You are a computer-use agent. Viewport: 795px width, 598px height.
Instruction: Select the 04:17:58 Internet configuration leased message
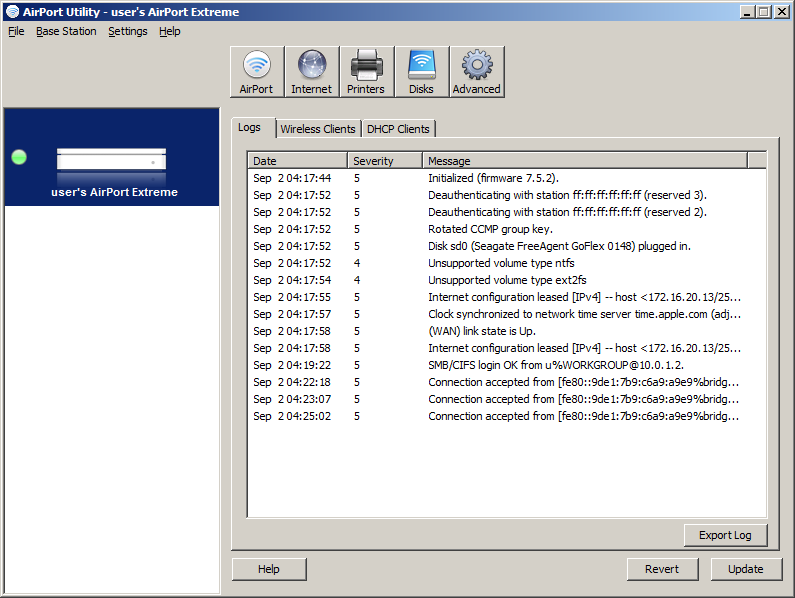[x=584, y=348]
